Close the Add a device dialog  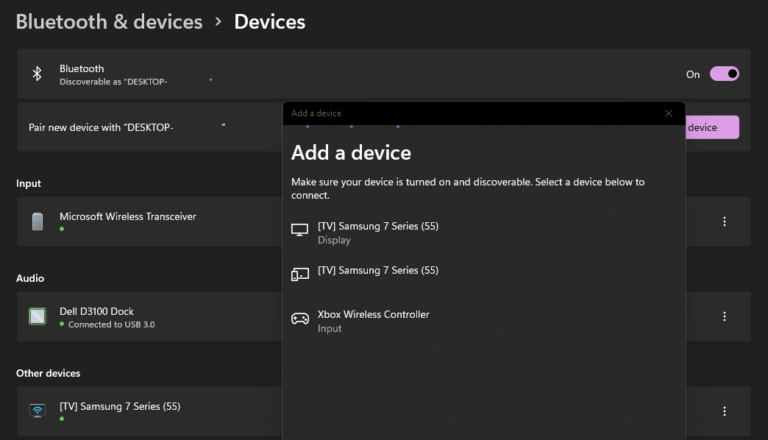pyautogui.click(x=669, y=113)
